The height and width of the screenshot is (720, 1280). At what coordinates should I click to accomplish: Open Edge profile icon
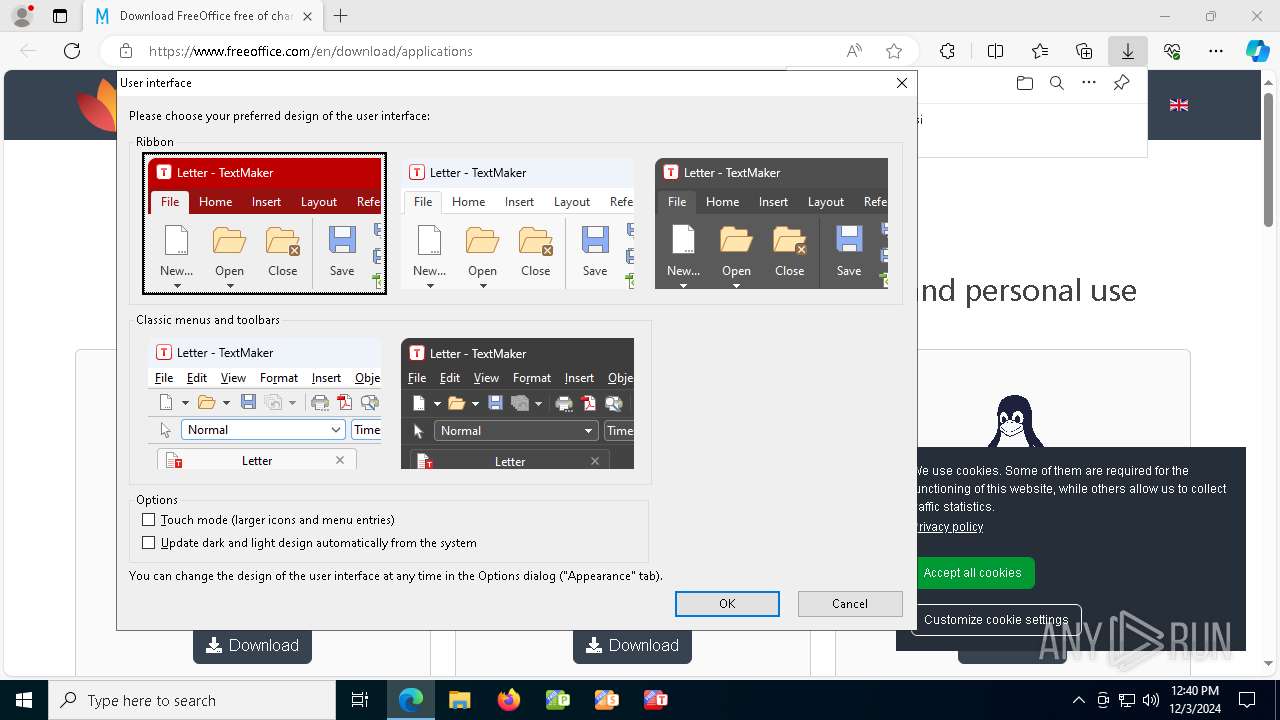click(22, 16)
